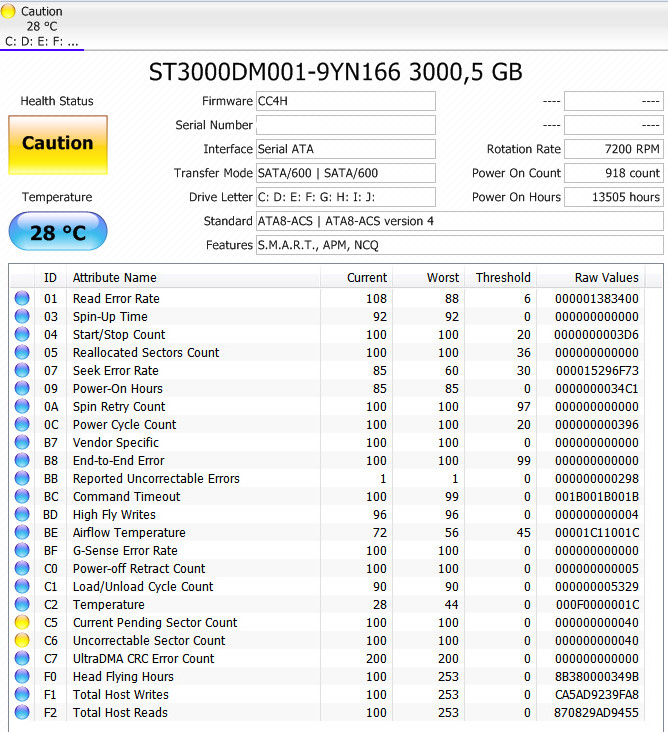Click the Worst column header
This screenshot has width=668, height=732.
click(429, 278)
